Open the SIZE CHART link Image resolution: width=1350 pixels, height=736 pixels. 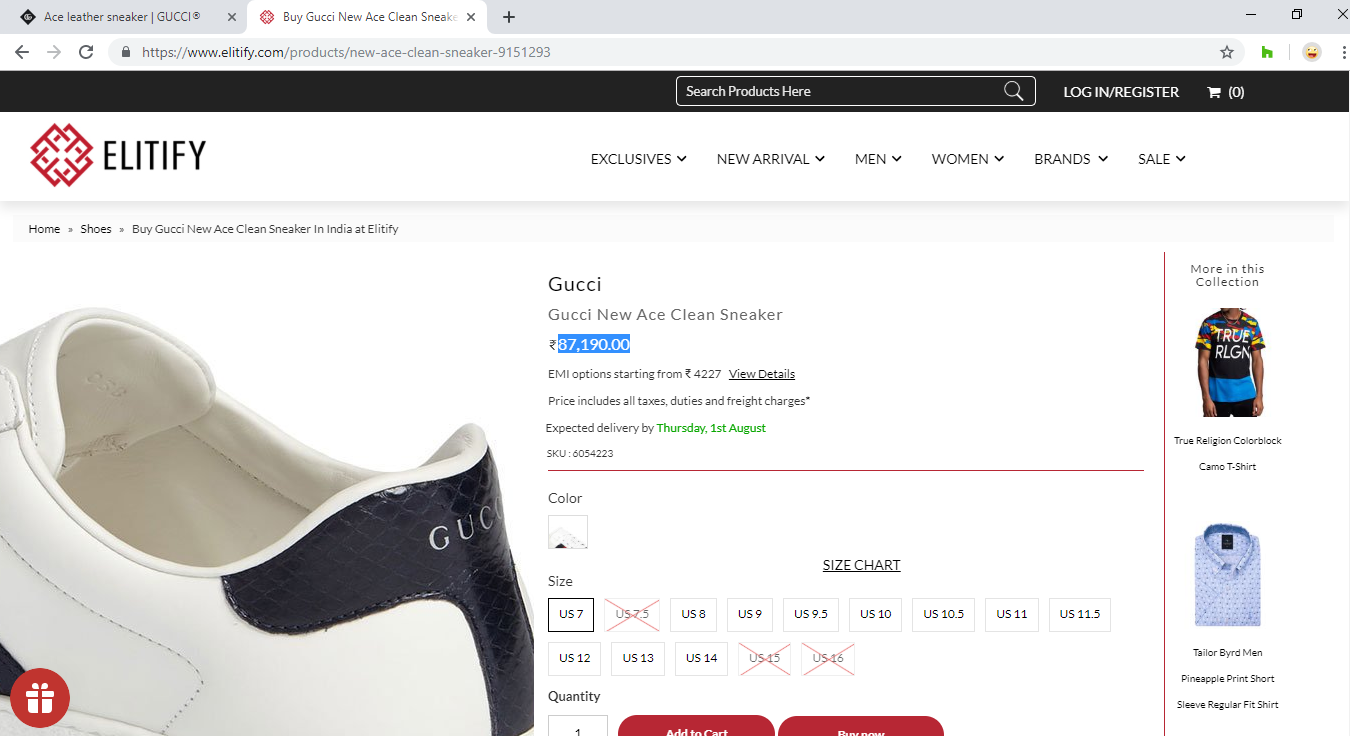pos(862,565)
